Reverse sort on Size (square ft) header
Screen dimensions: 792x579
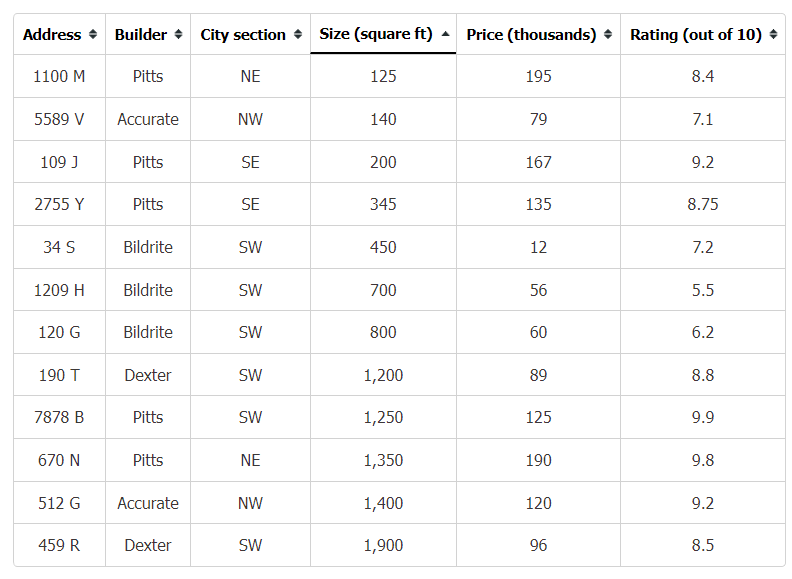click(x=383, y=34)
